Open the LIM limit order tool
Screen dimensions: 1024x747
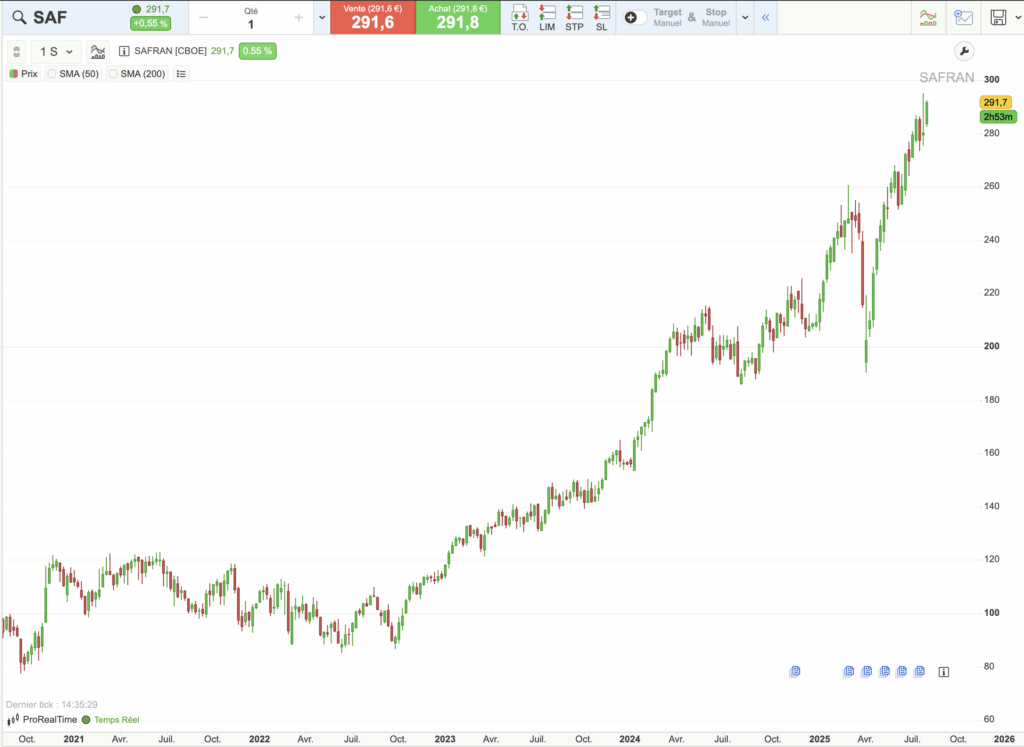tap(547, 17)
